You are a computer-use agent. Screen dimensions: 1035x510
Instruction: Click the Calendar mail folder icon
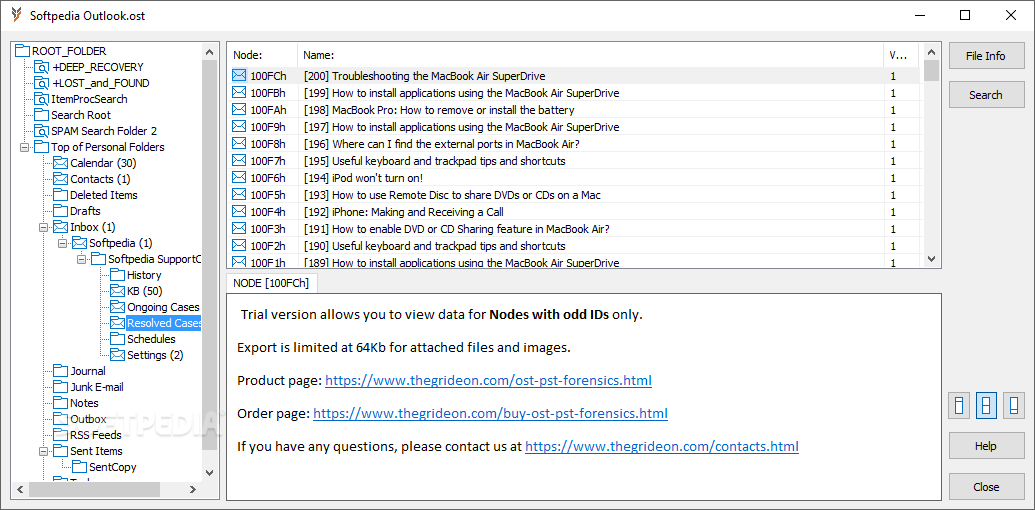pyautogui.click(x=61, y=163)
